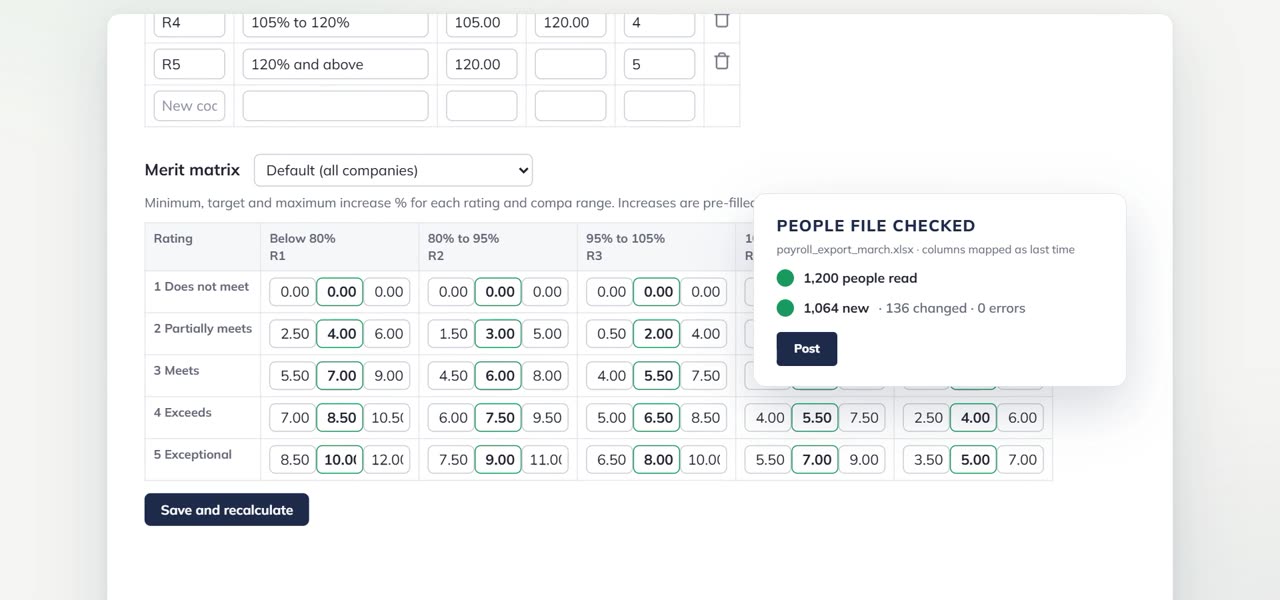Edit R4 minimum value 105.00

[x=481, y=22]
